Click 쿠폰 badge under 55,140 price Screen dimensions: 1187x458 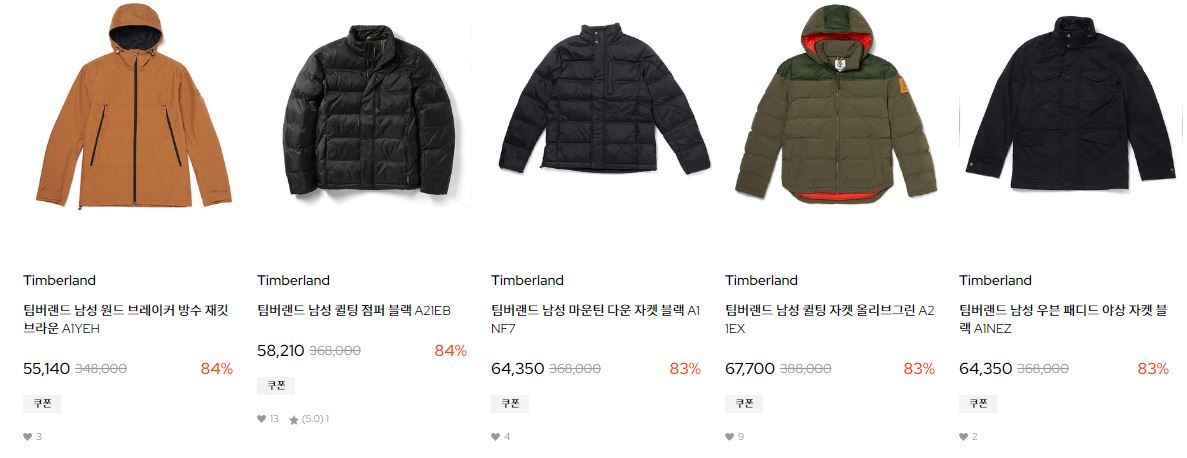(x=42, y=403)
